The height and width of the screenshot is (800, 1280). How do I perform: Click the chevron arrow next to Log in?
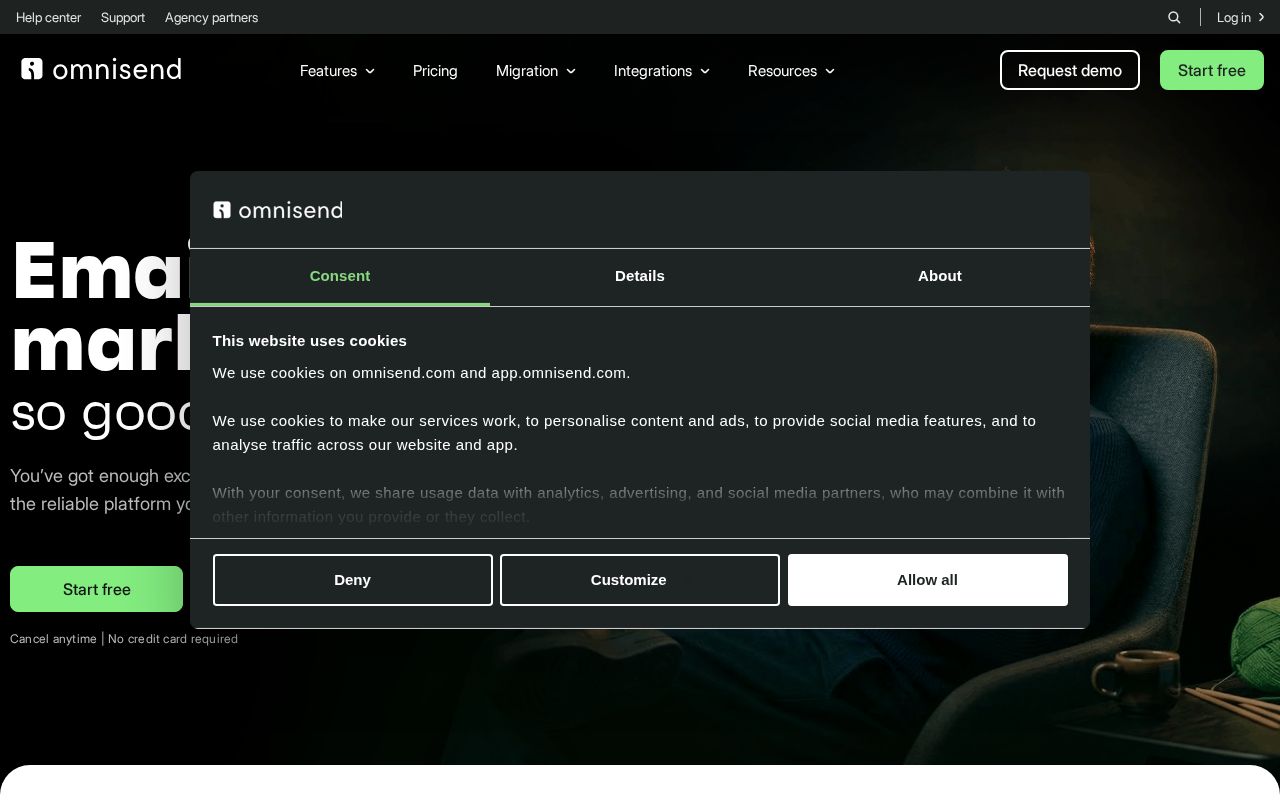[1262, 17]
